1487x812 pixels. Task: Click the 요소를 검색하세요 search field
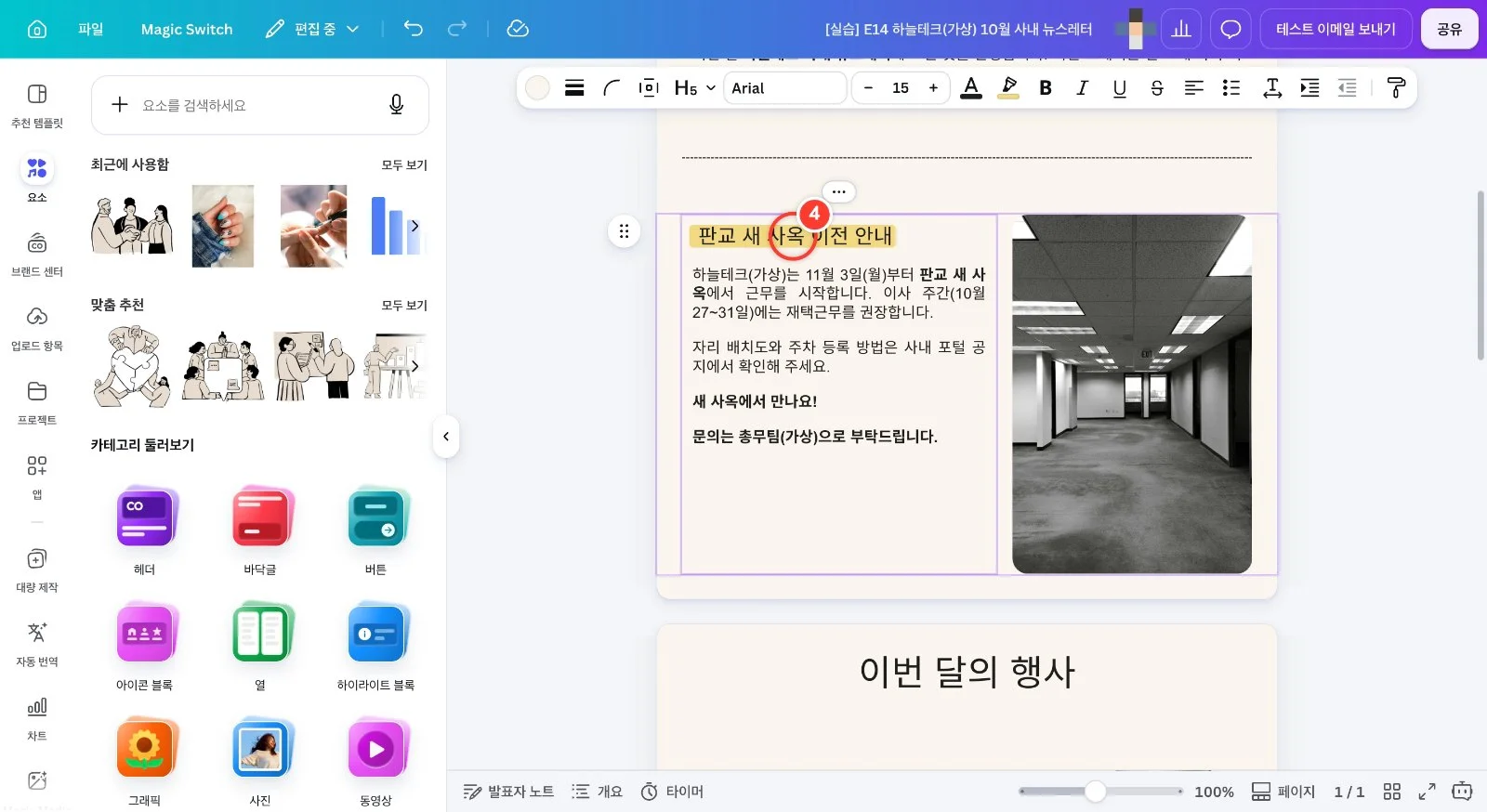pyautogui.click(x=260, y=105)
